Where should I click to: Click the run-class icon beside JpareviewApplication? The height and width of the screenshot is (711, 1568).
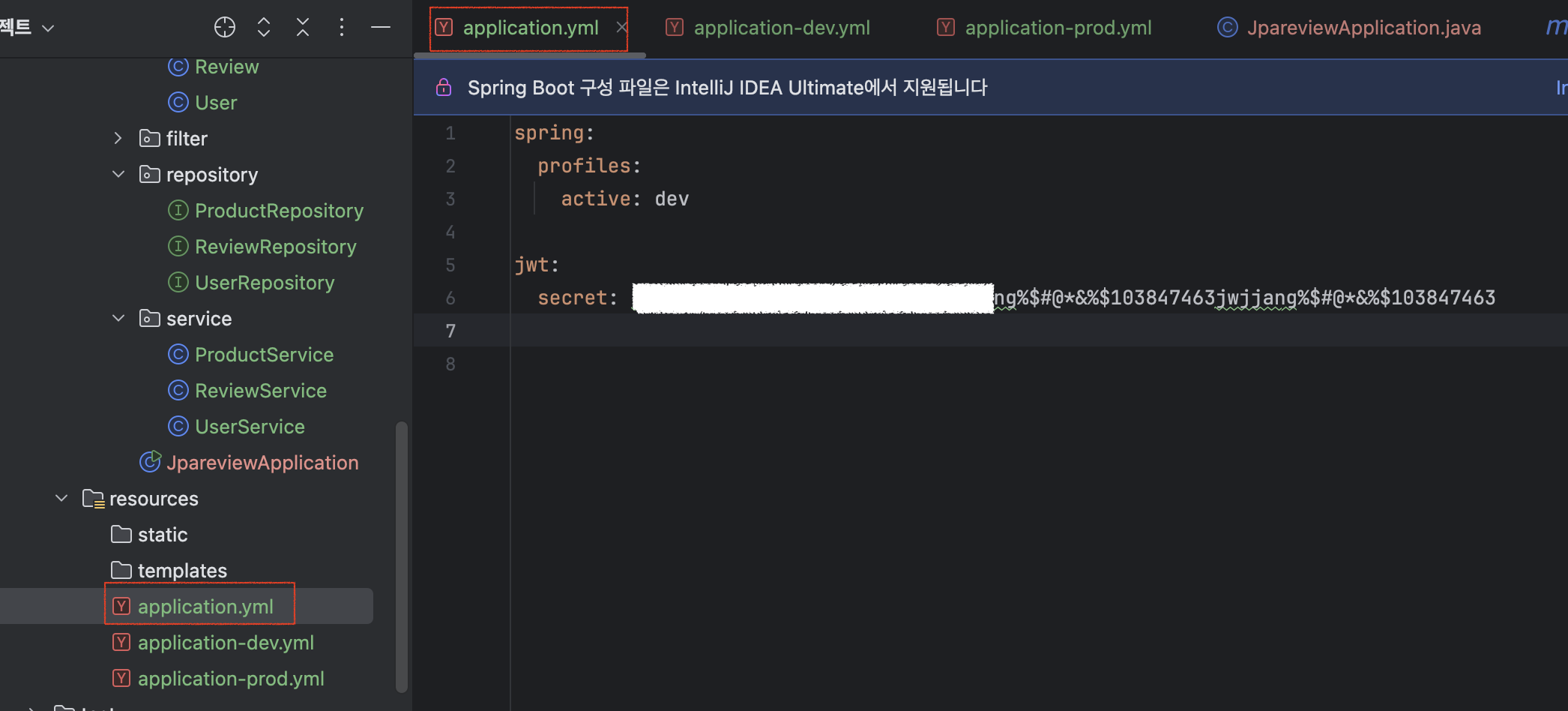[150, 461]
